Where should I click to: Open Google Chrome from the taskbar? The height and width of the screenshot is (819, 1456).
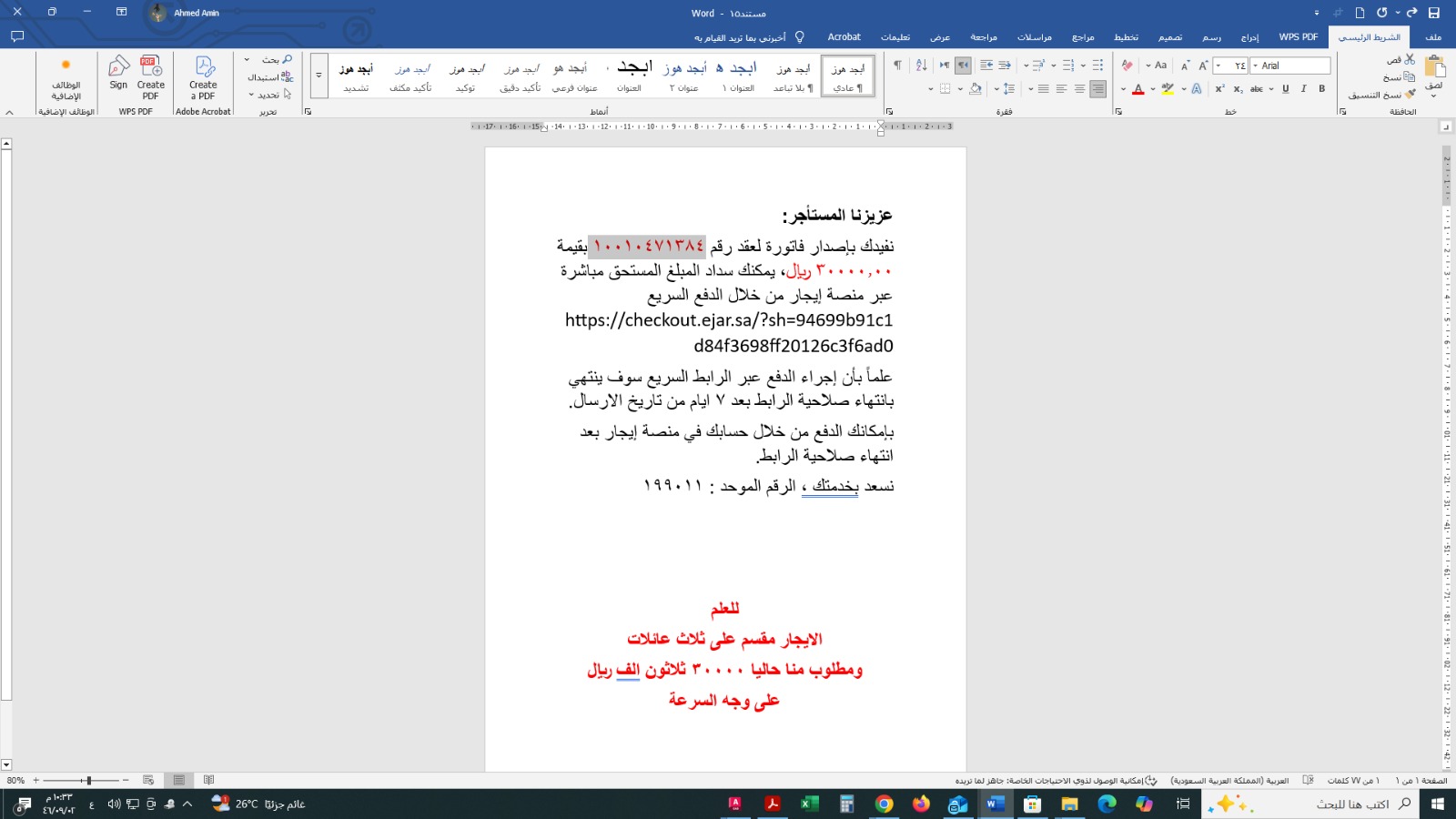(884, 804)
